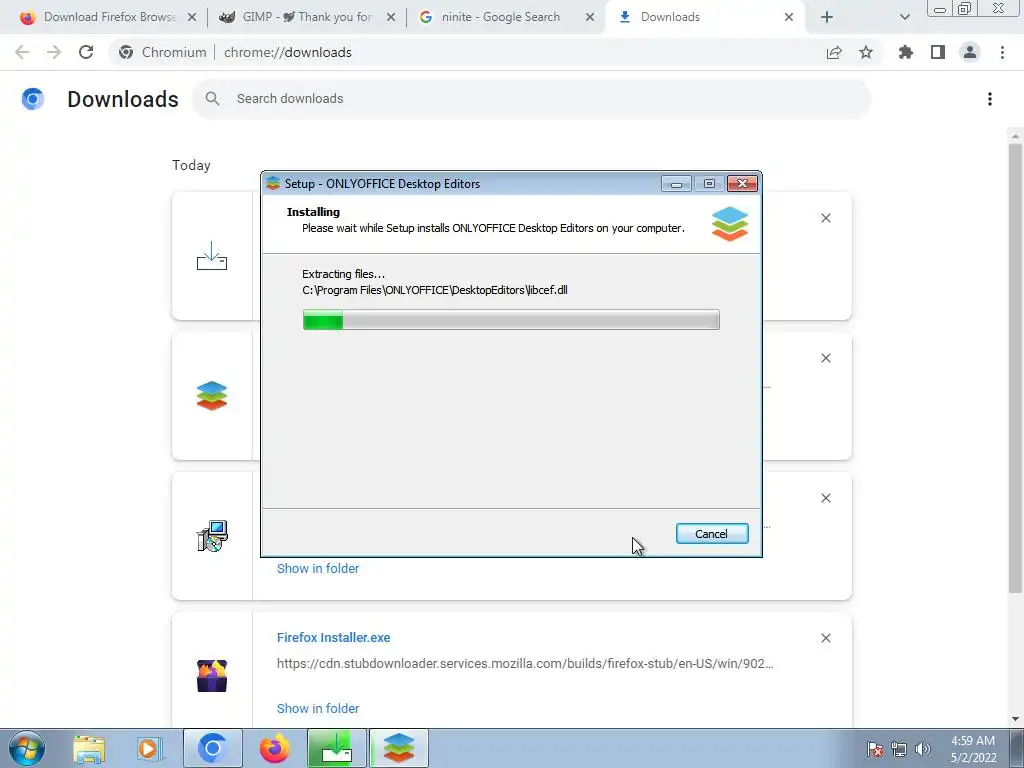Cancel the ONLYOFFICE installation
The width and height of the screenshot is (1024, 768).
[712, 534]
